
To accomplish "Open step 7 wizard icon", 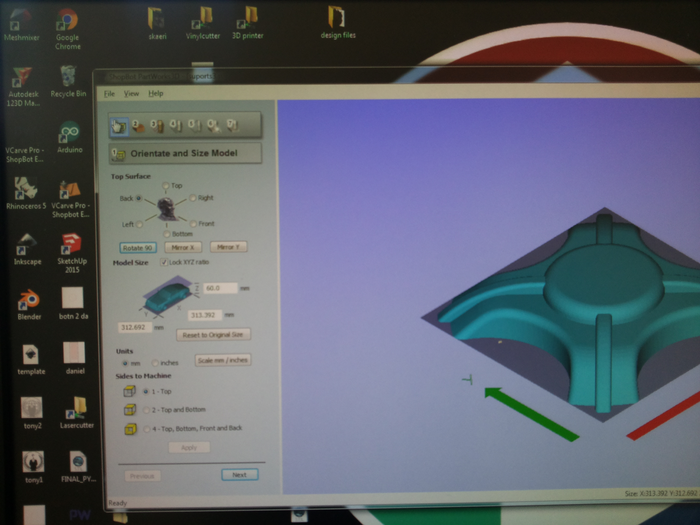I will point(232,126).
